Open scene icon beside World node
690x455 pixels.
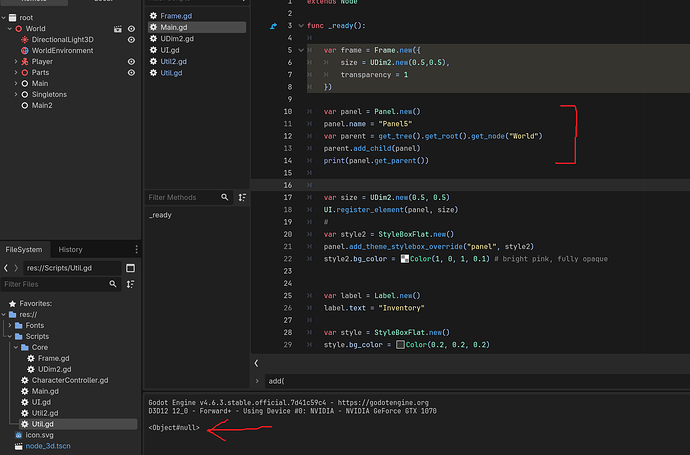pyautogui.click(x=117, y=29)
